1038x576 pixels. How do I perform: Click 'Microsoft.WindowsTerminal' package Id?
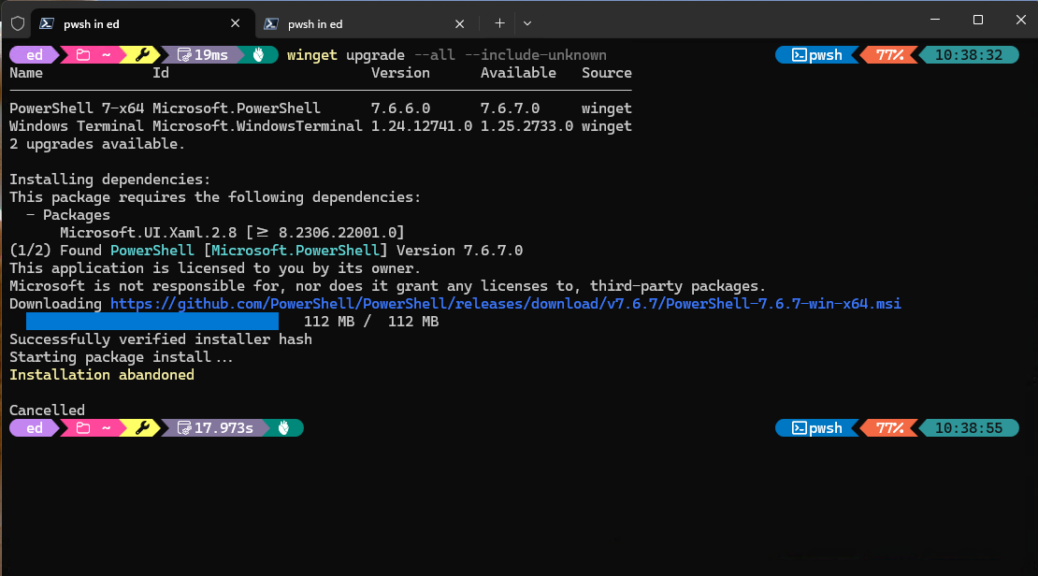(258, 126)
